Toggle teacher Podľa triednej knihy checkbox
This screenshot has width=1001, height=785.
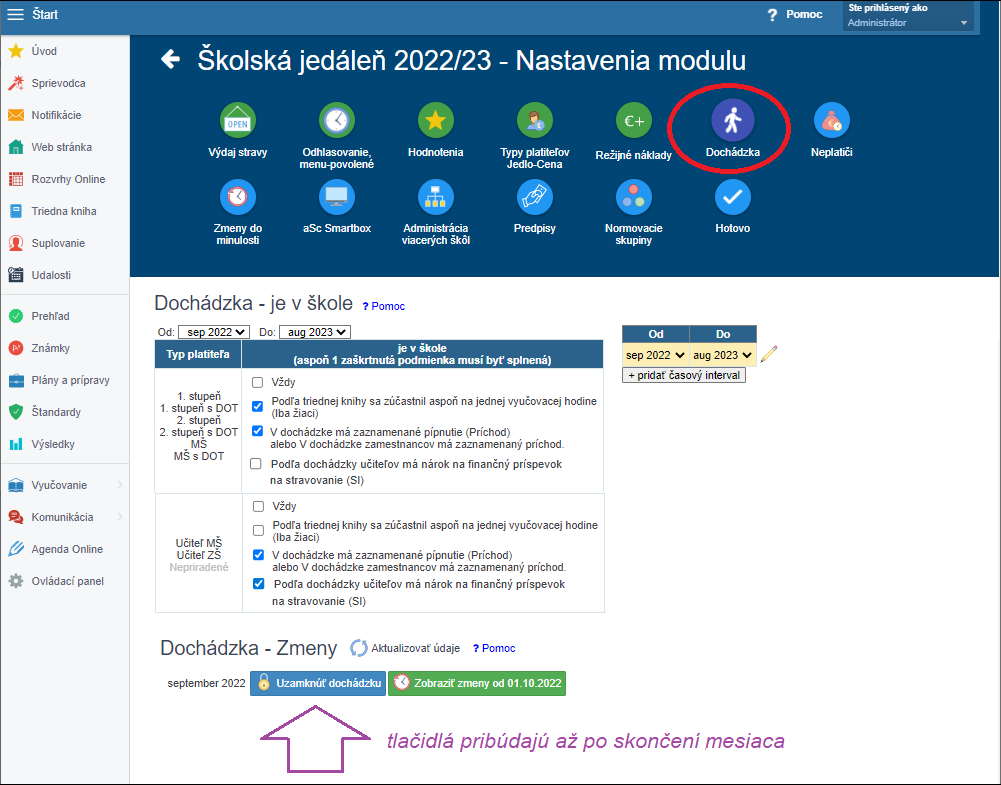pos(257,530)
